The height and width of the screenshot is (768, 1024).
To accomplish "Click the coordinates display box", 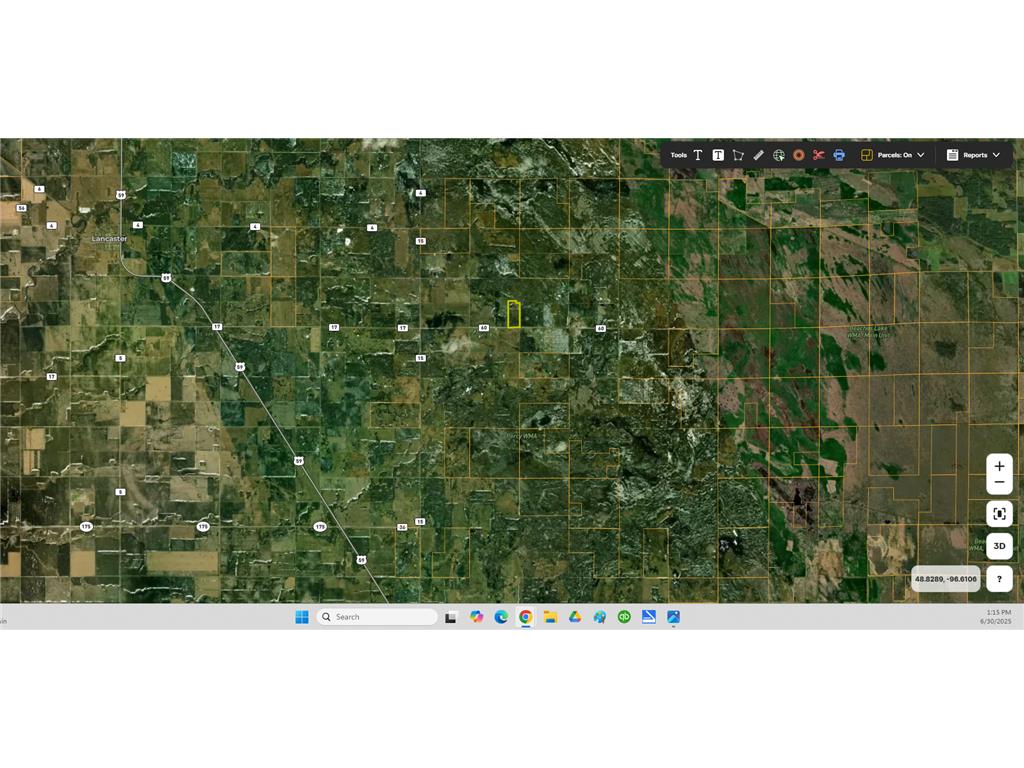I will pos(945,579).
